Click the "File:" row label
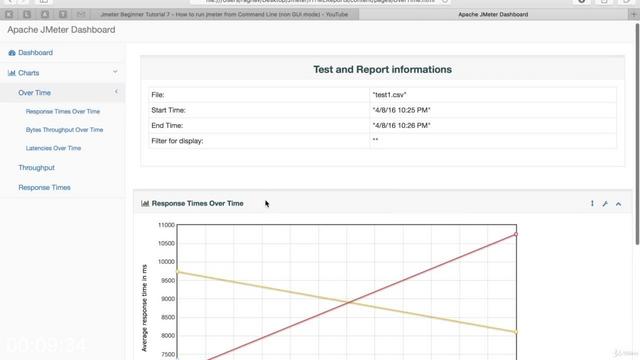The image size is (640, 360). coord(158,95)
